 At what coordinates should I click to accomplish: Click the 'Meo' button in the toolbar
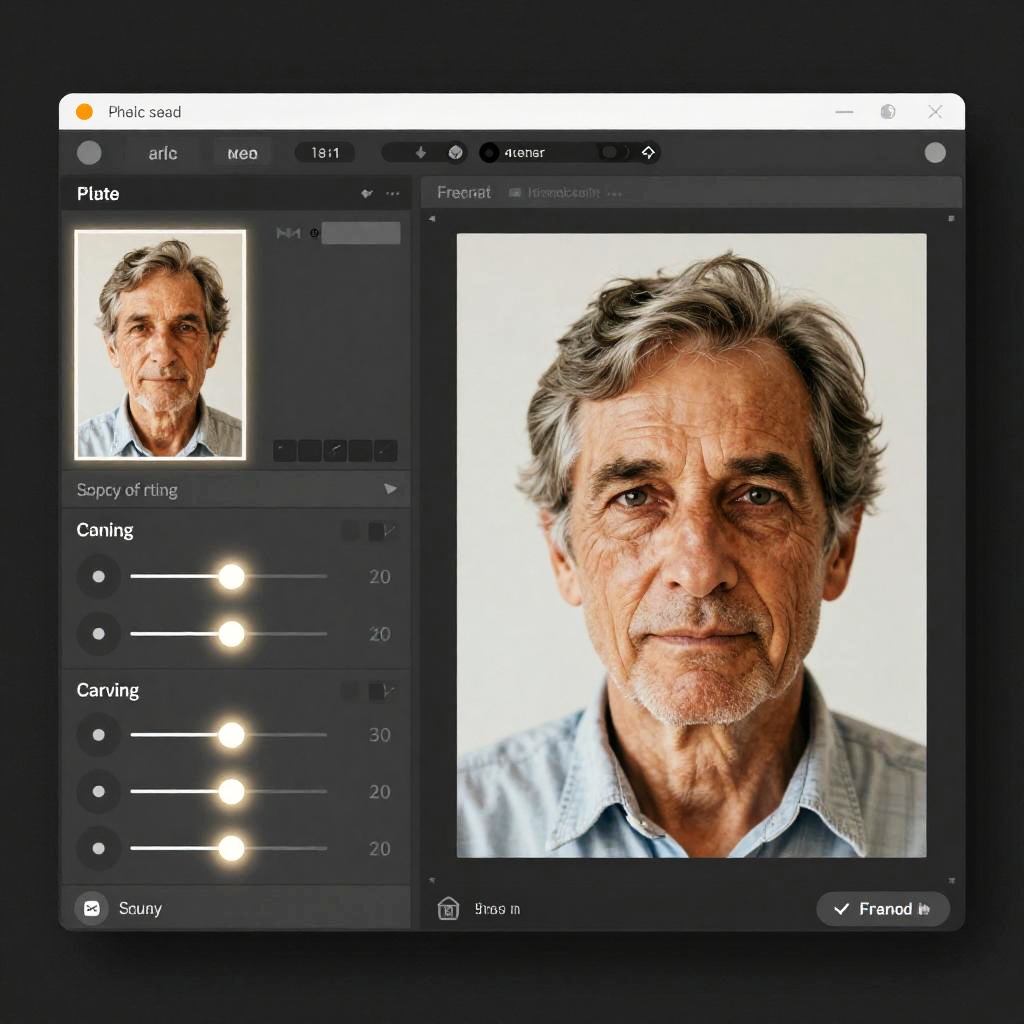coord(242,153)
